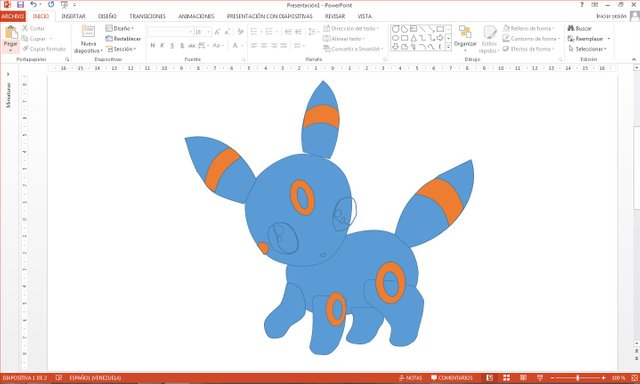Decrease list indent level
The height and width of the screenshot is (384, 640).
288,32
